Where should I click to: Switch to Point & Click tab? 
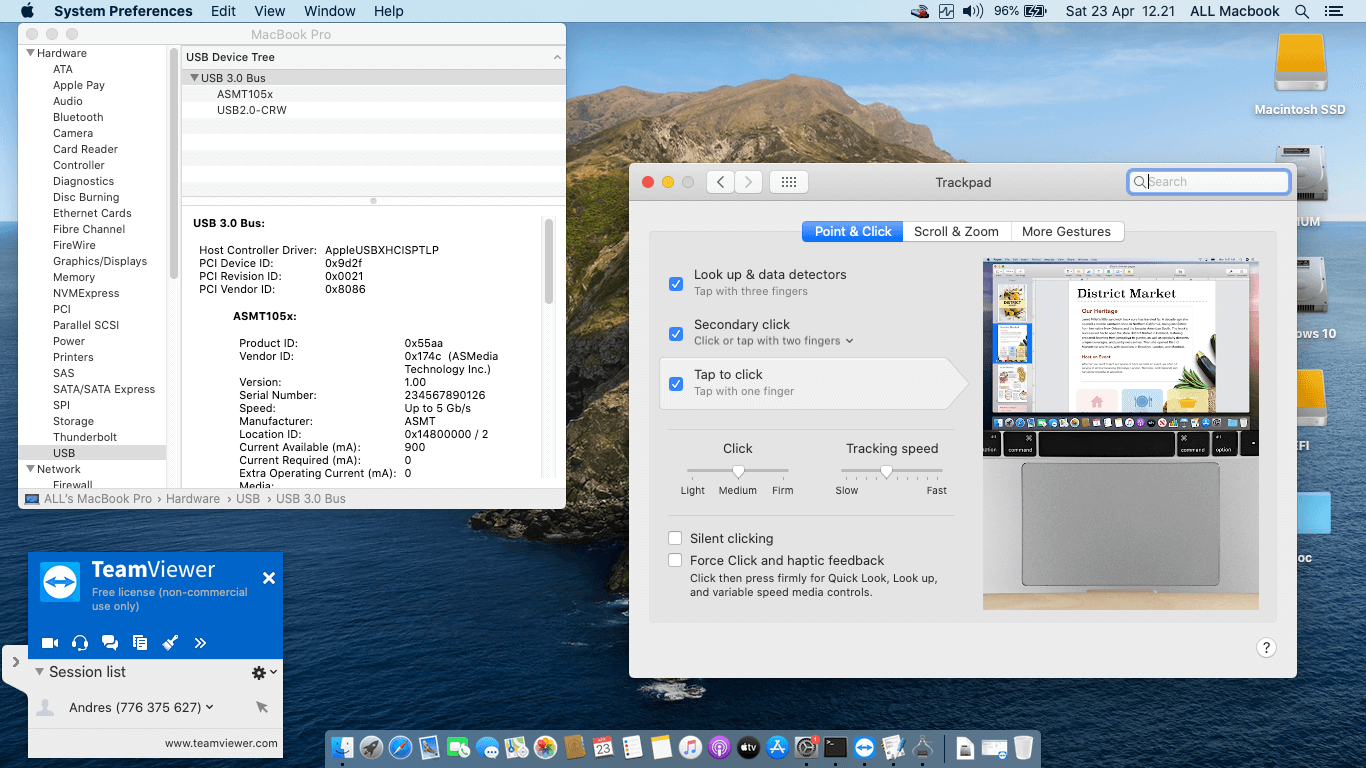coord(852,231)
